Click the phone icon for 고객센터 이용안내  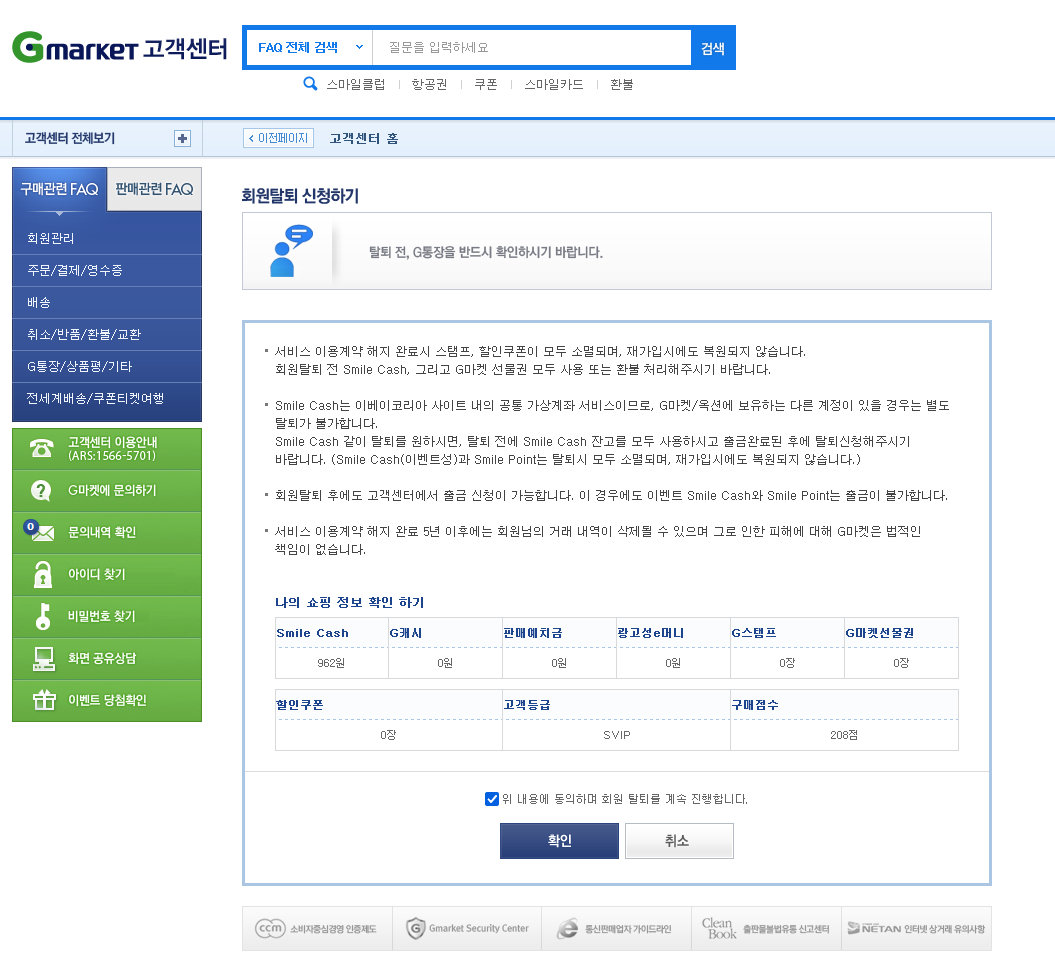(42, 449)
